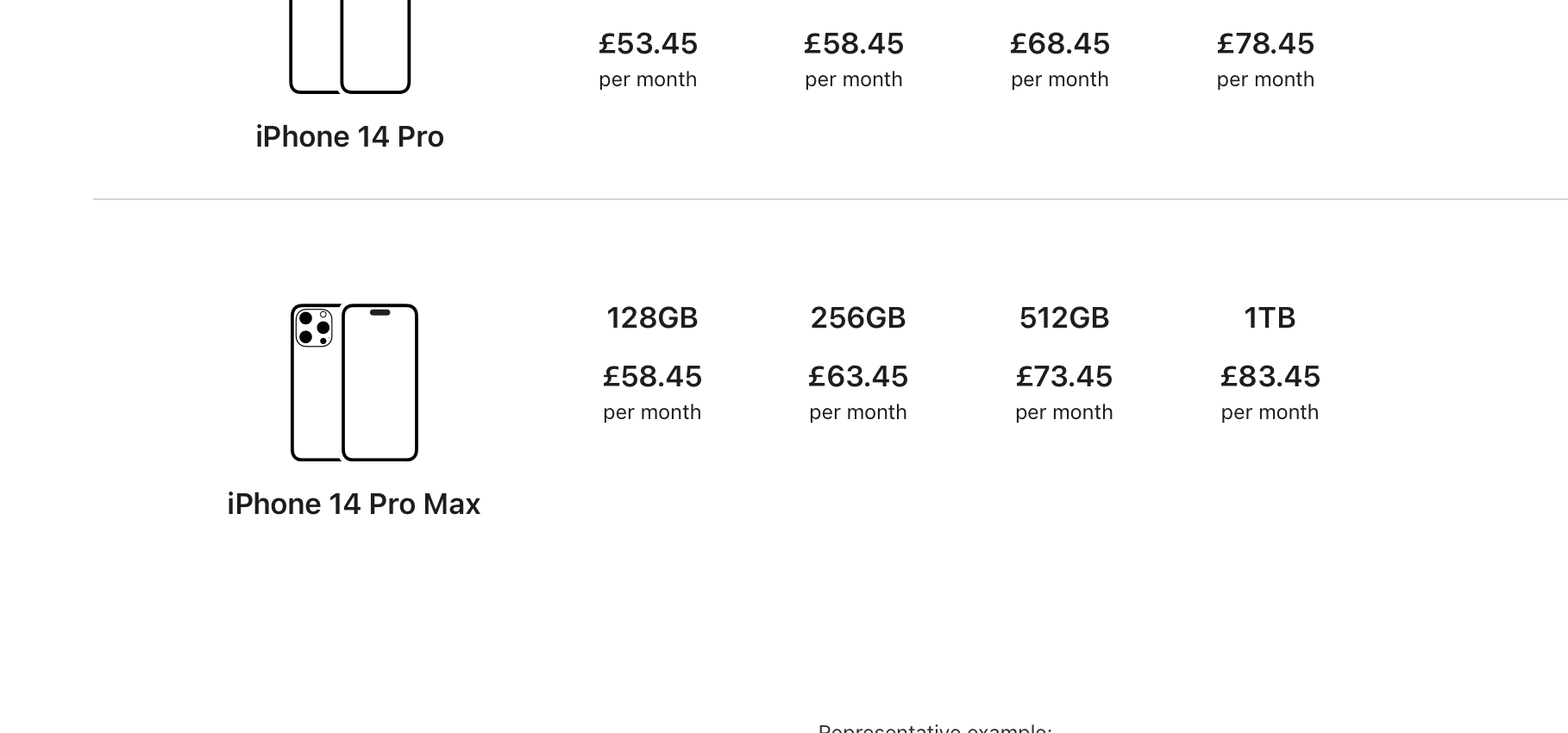Click the iPhone 14 Pro phone outline icon

click(x=349, y=47)
